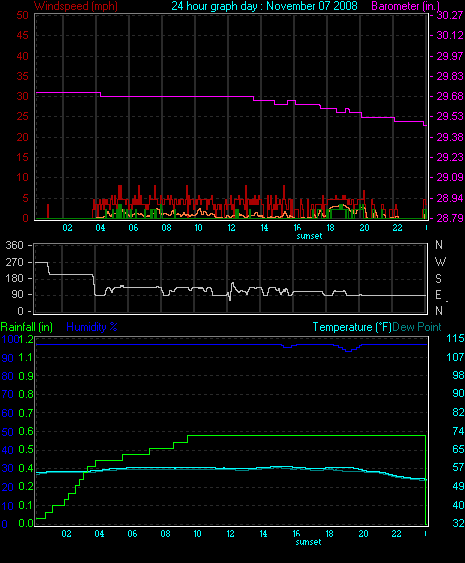The image size is (465, 563).
Task: Click the Windspeed (mph) axis title
Action: (76, 6)
